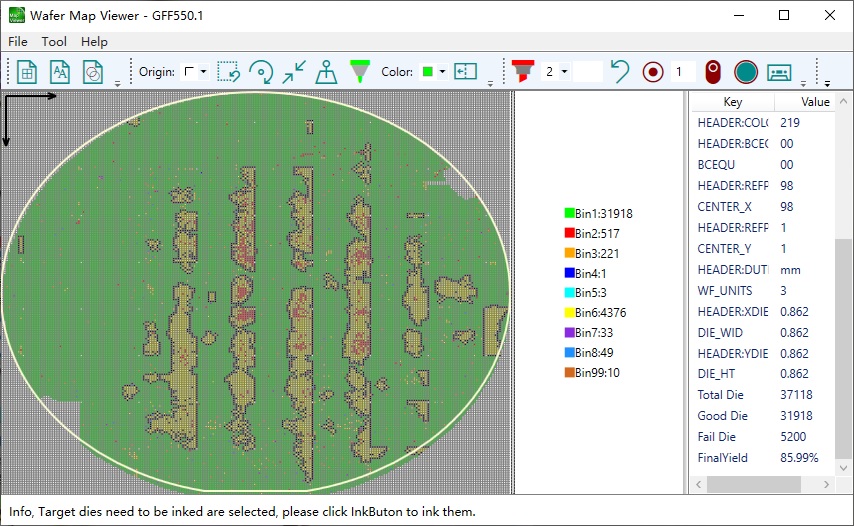Viewport: 854px width, 526px height.
Task: Click the red circled dot icon
Action: coord(652,72)
